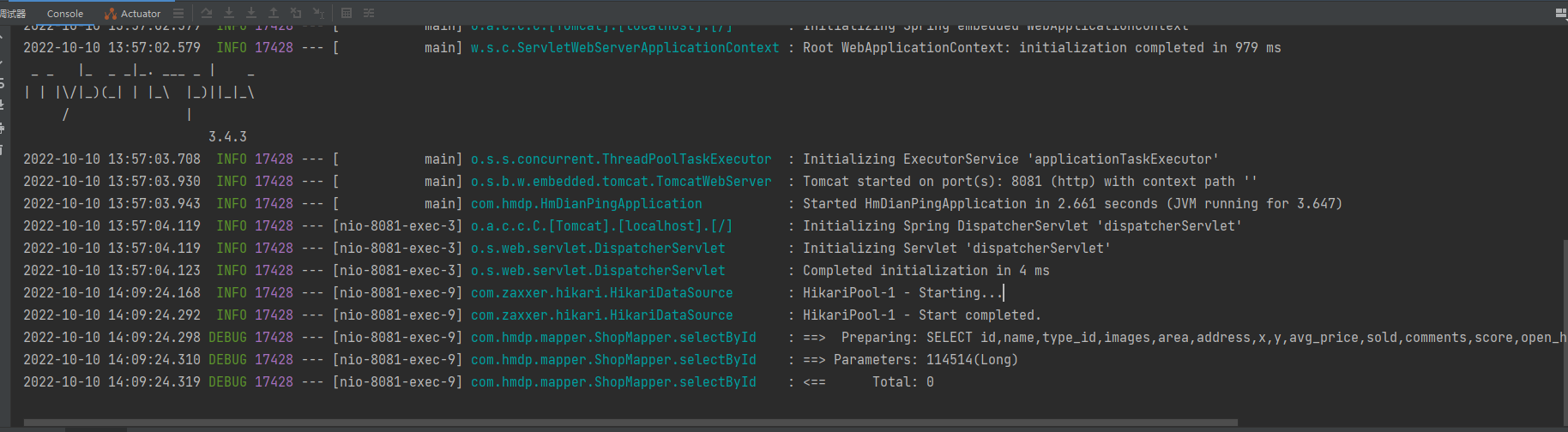1568x432 pixels.
Task: Switch to the Console tab
Action: coord(65,14)
